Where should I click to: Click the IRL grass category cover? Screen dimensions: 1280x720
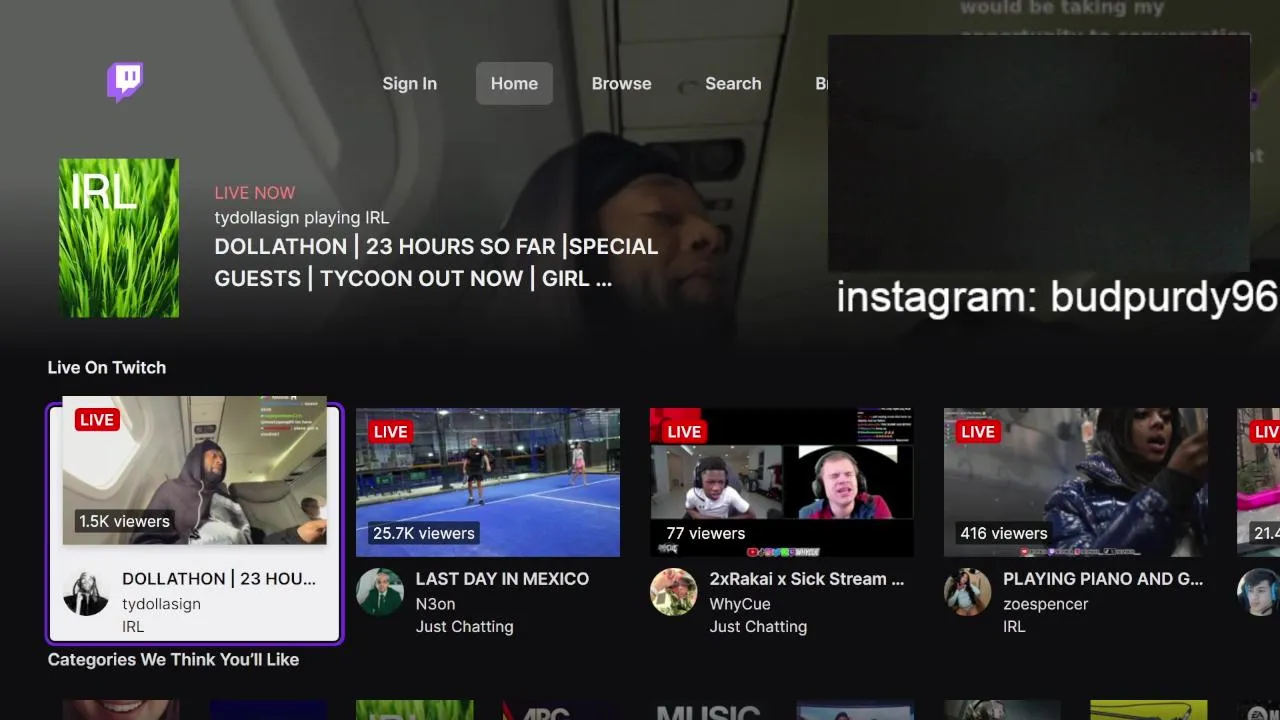point(119,238)
